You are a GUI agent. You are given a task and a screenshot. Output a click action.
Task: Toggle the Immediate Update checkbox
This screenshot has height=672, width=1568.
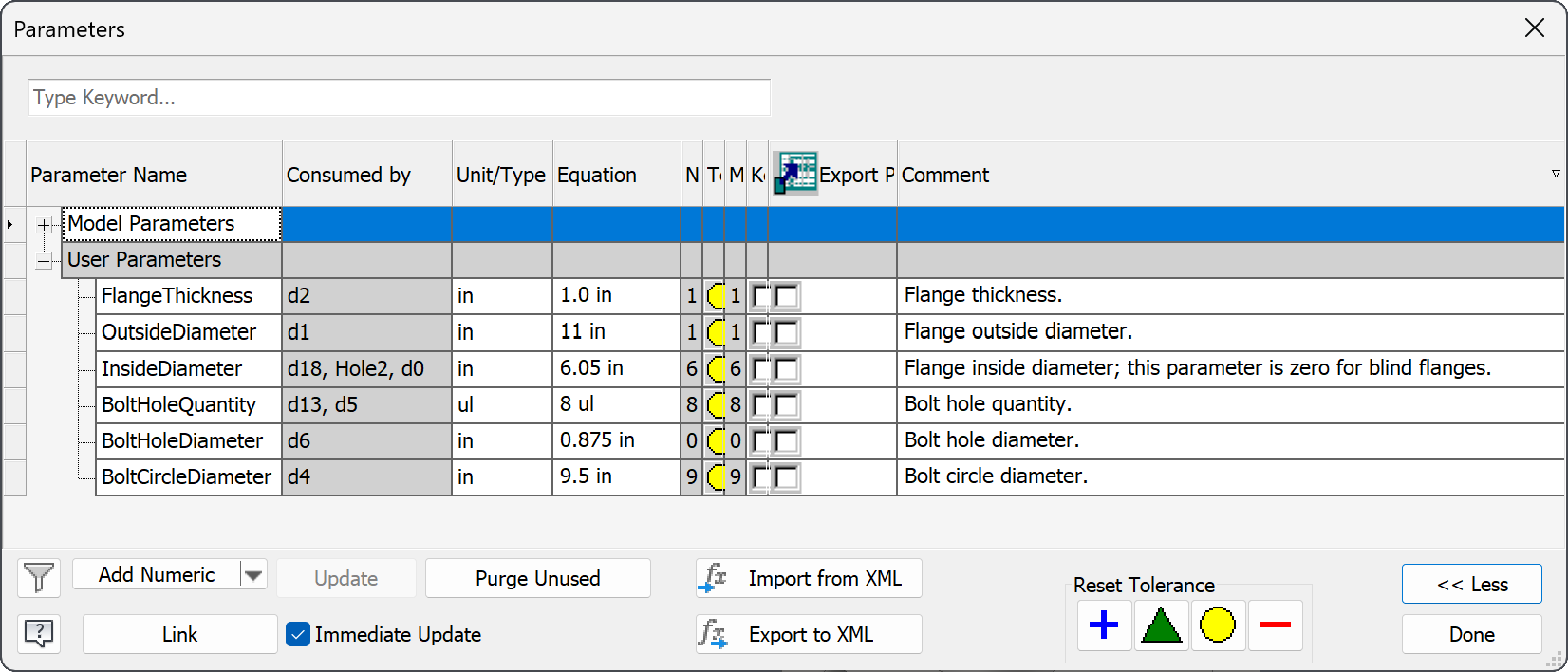pos(298,634)
